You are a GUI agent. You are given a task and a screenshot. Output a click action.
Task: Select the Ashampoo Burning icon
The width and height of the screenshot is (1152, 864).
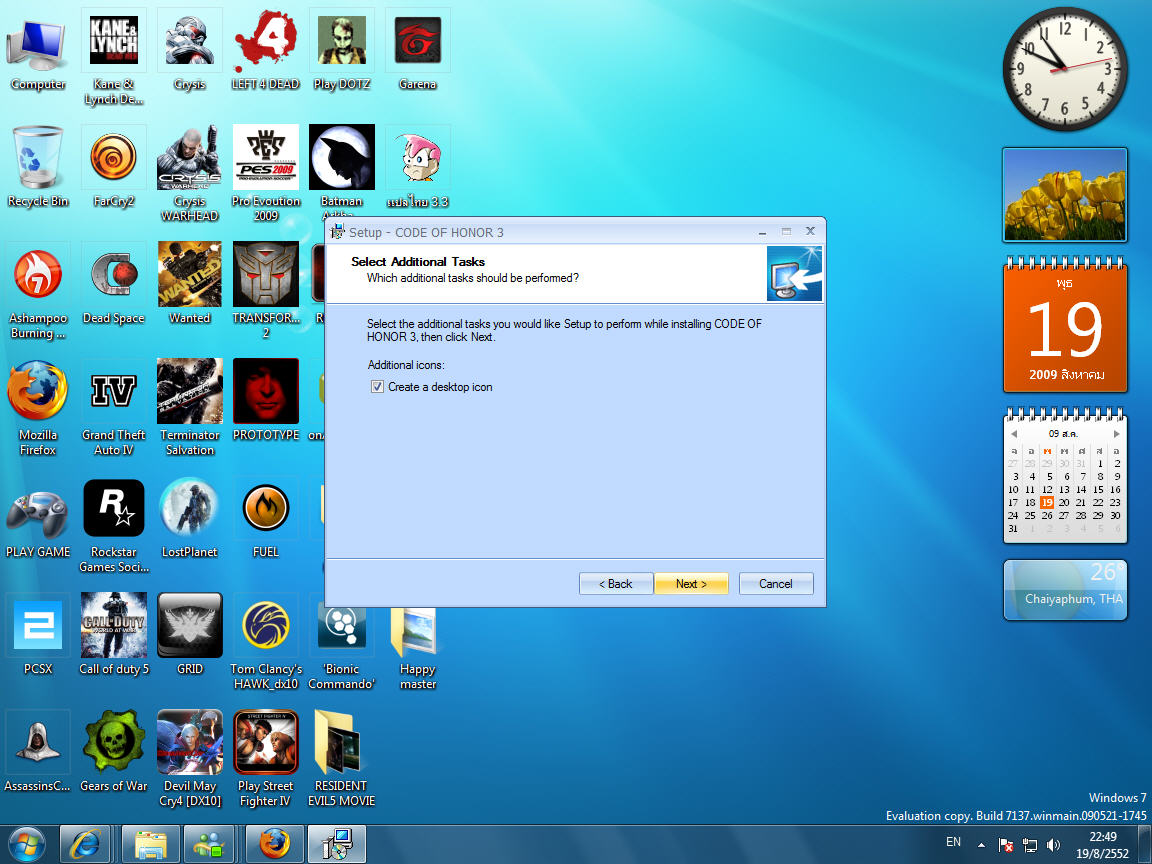(x=38, y=292)
